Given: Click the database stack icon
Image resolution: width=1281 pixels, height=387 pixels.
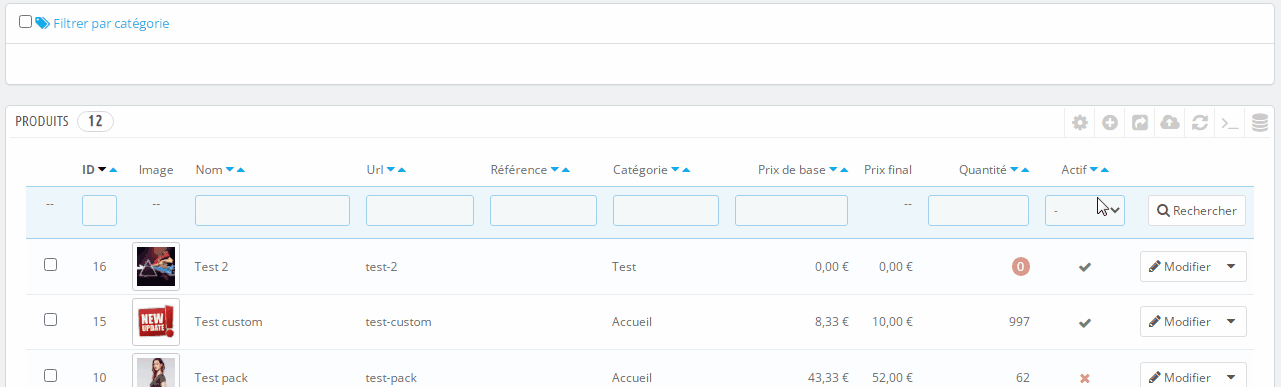Looking at the screenshot, I should 1260,123.
